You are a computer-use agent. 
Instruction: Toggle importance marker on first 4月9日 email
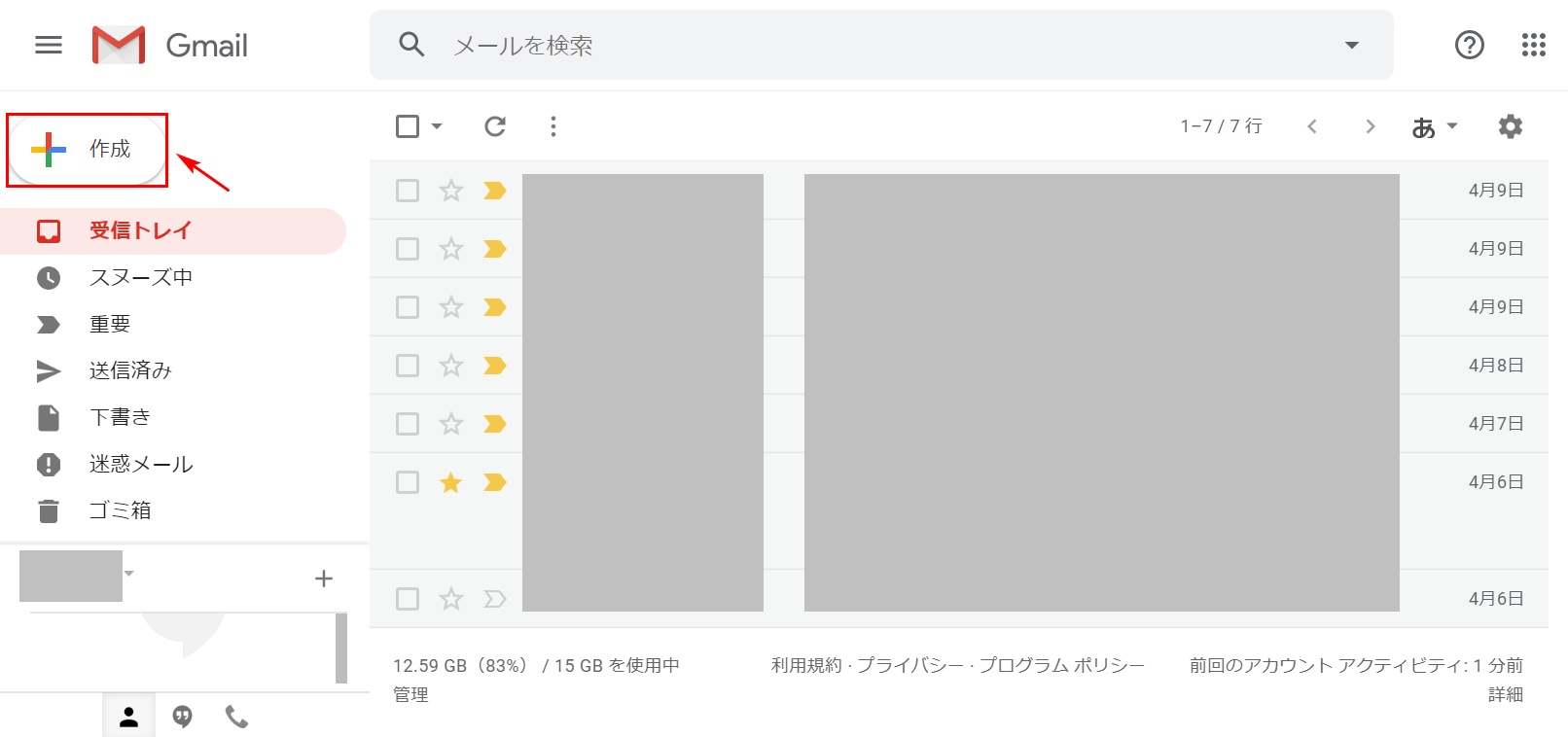(x=495, y=191)
